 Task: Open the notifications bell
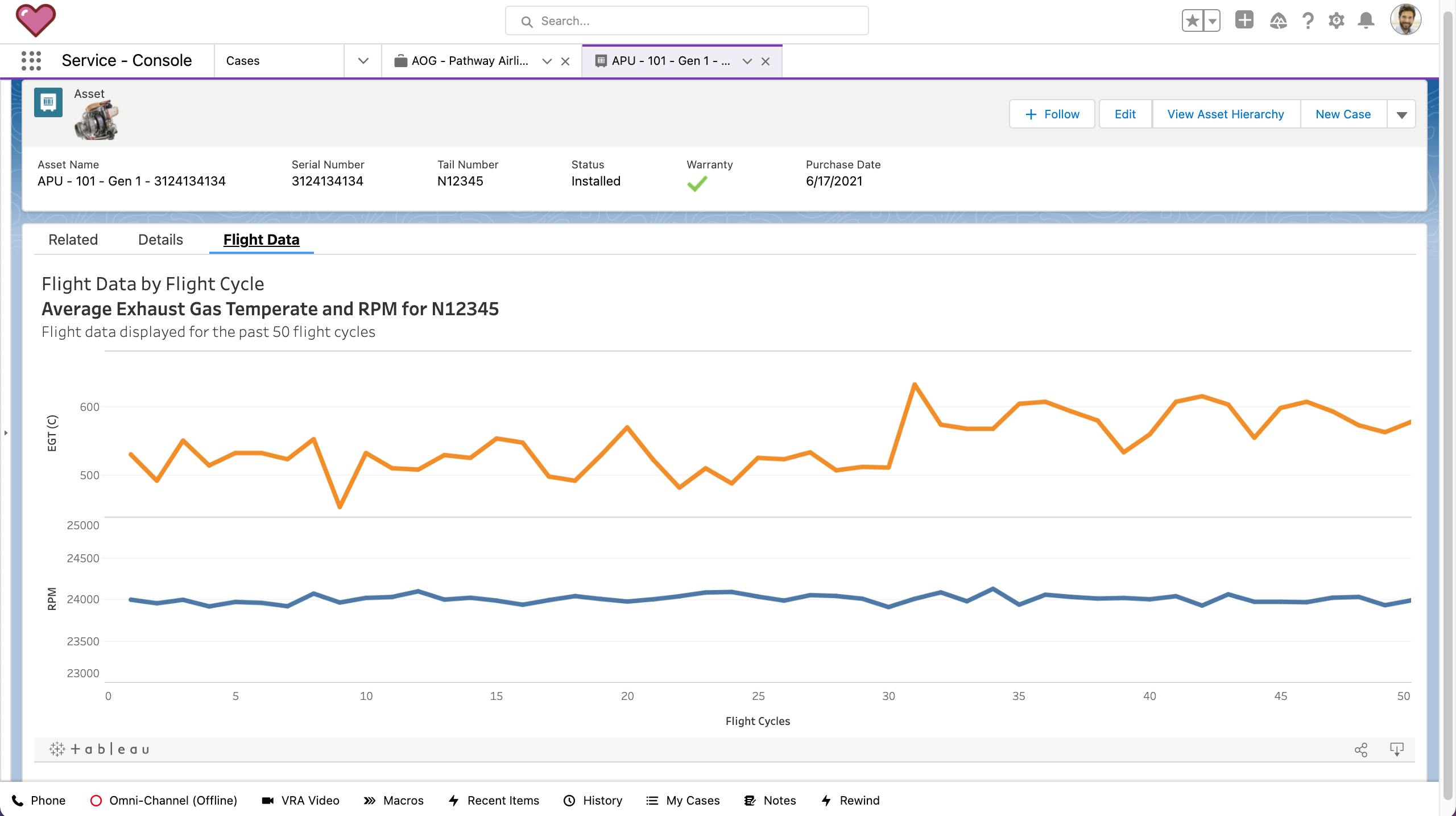(x=1366, y=21)
